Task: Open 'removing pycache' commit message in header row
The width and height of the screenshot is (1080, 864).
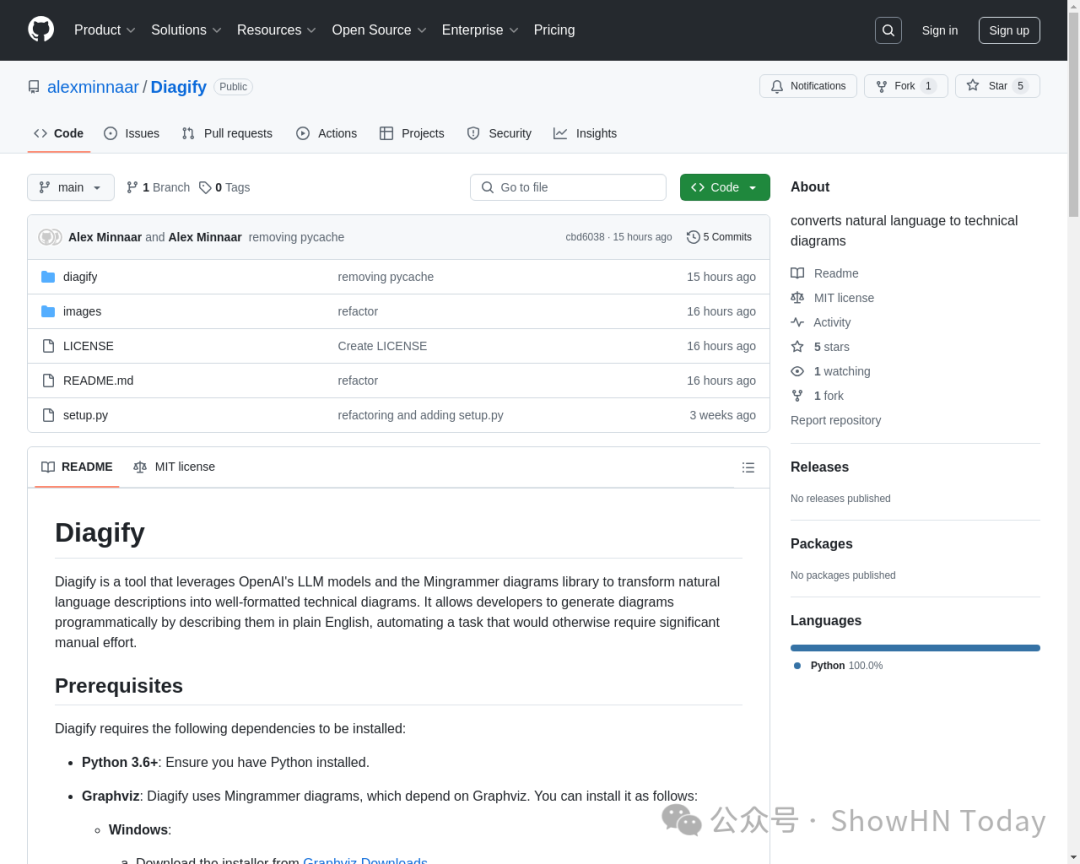Action: (296, 237)
